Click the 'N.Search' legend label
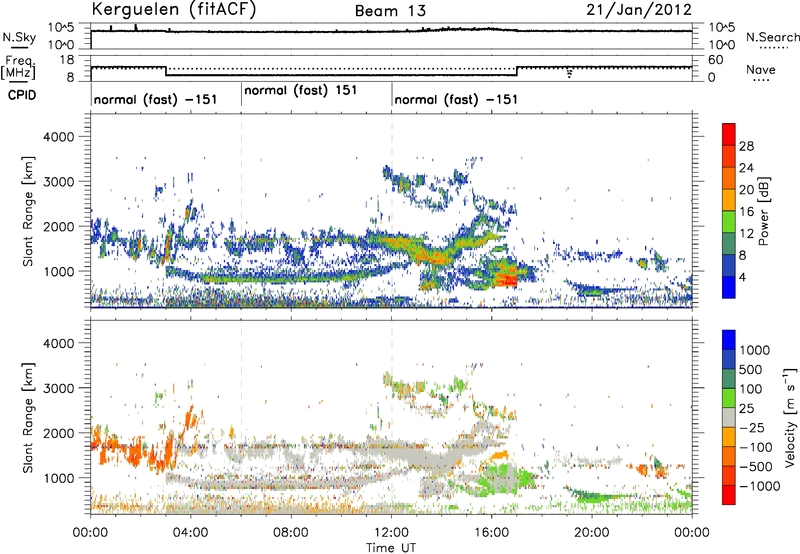Image resolution: width=800 pixels, height=554 pixels. [x=772, y=37]
